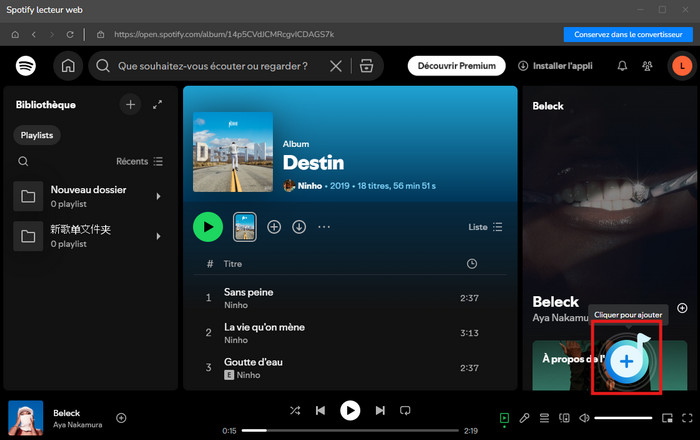Screen dimensions: 700x440
Task: Open connect to a device icon
Action: click(564, 418)
